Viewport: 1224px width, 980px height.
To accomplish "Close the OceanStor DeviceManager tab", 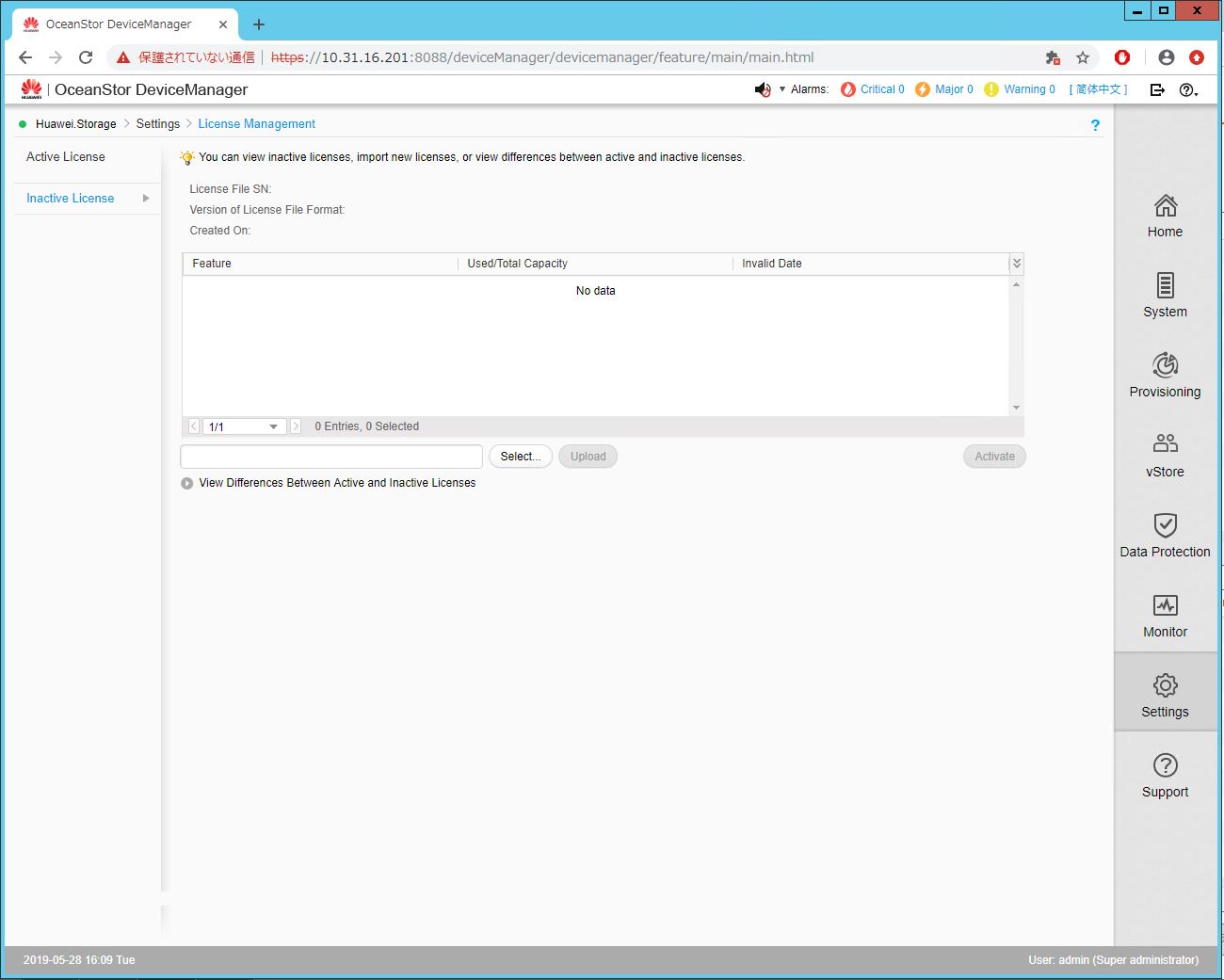I will (223, 24).
